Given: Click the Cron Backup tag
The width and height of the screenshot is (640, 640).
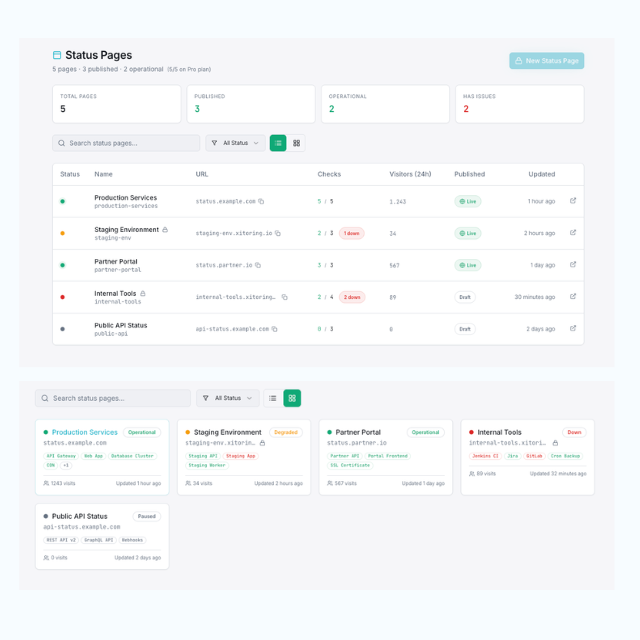Looking at the screenshot, I should coord(565,456).
